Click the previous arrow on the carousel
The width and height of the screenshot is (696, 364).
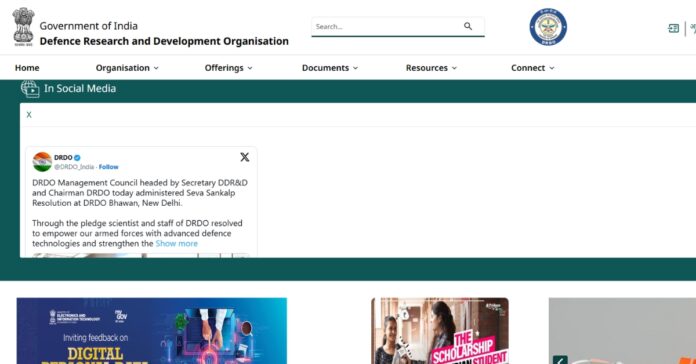[x=560, y=360]
